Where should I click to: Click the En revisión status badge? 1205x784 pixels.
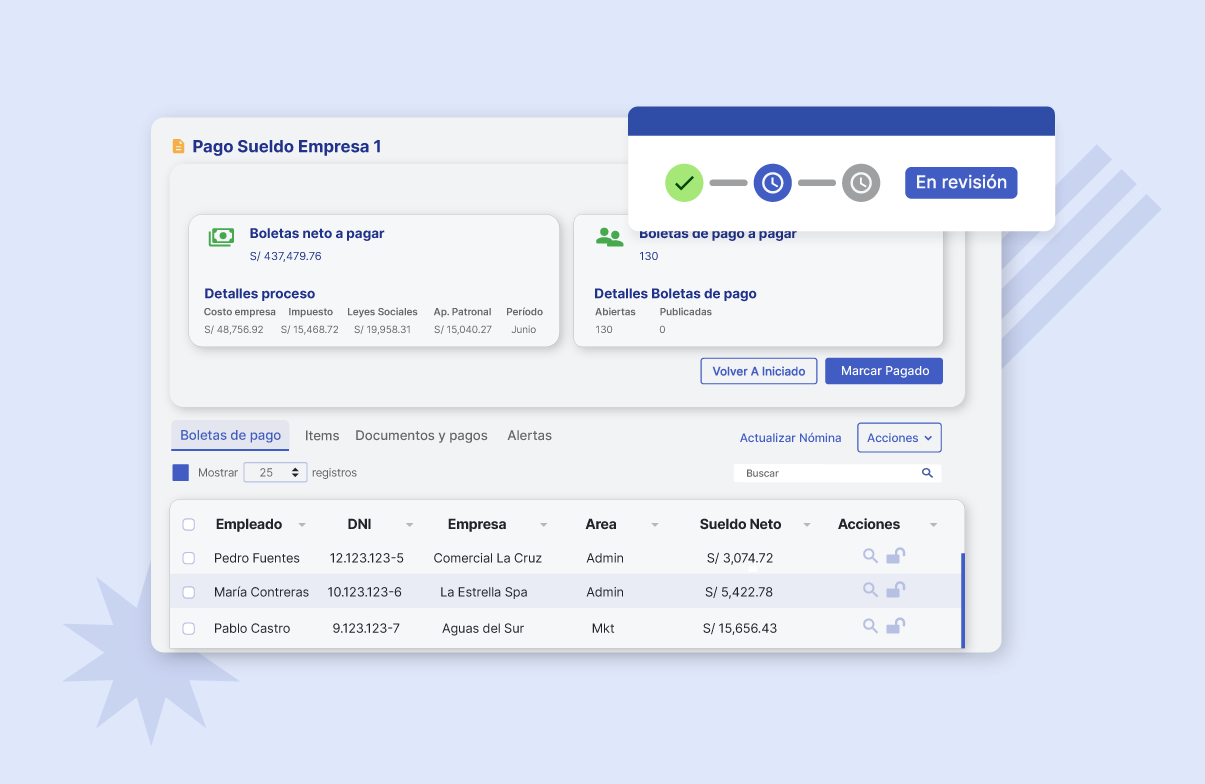(x=961, y=183)
